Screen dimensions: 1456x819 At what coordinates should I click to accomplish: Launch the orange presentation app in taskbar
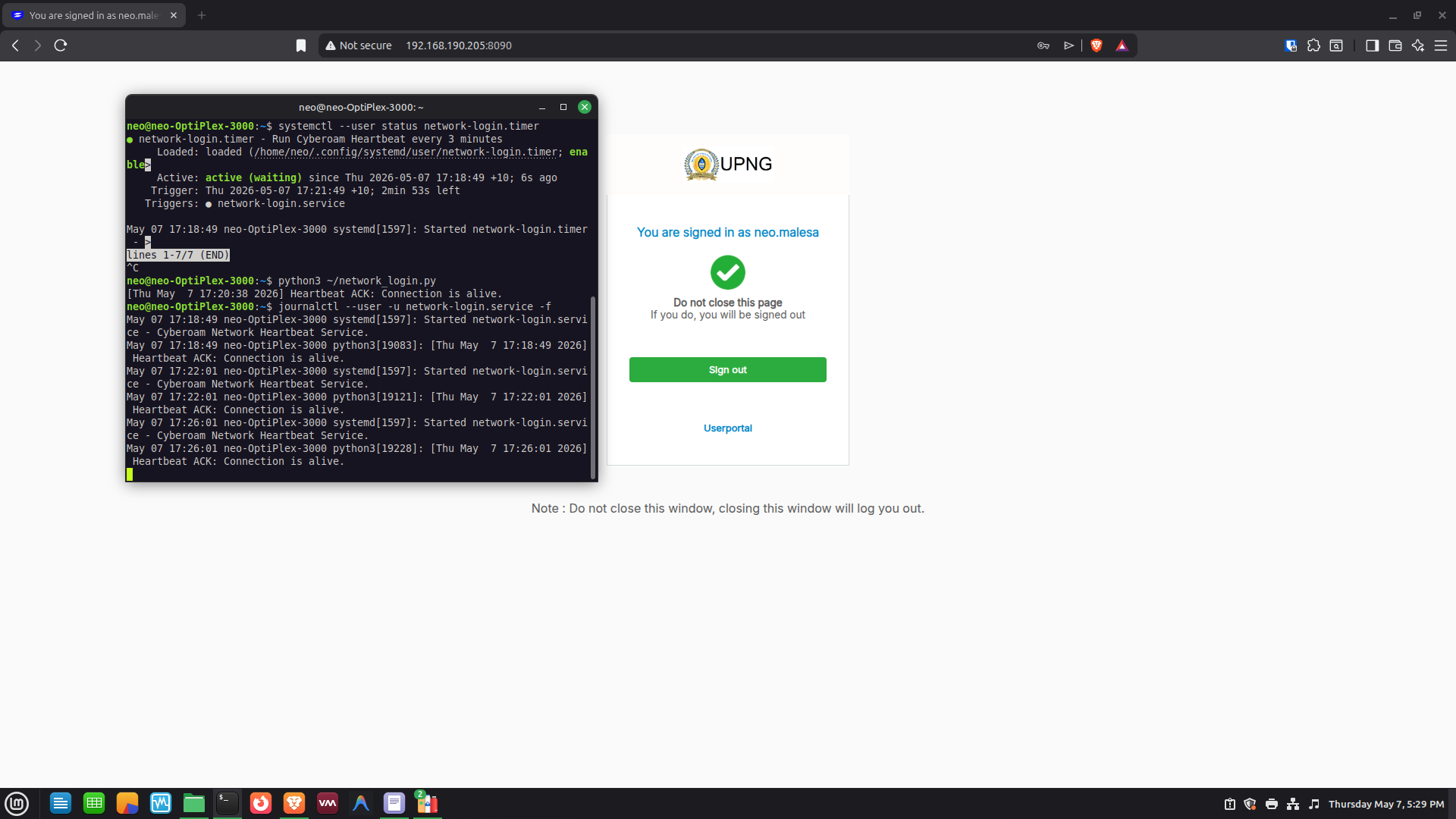tap(127, 804)
